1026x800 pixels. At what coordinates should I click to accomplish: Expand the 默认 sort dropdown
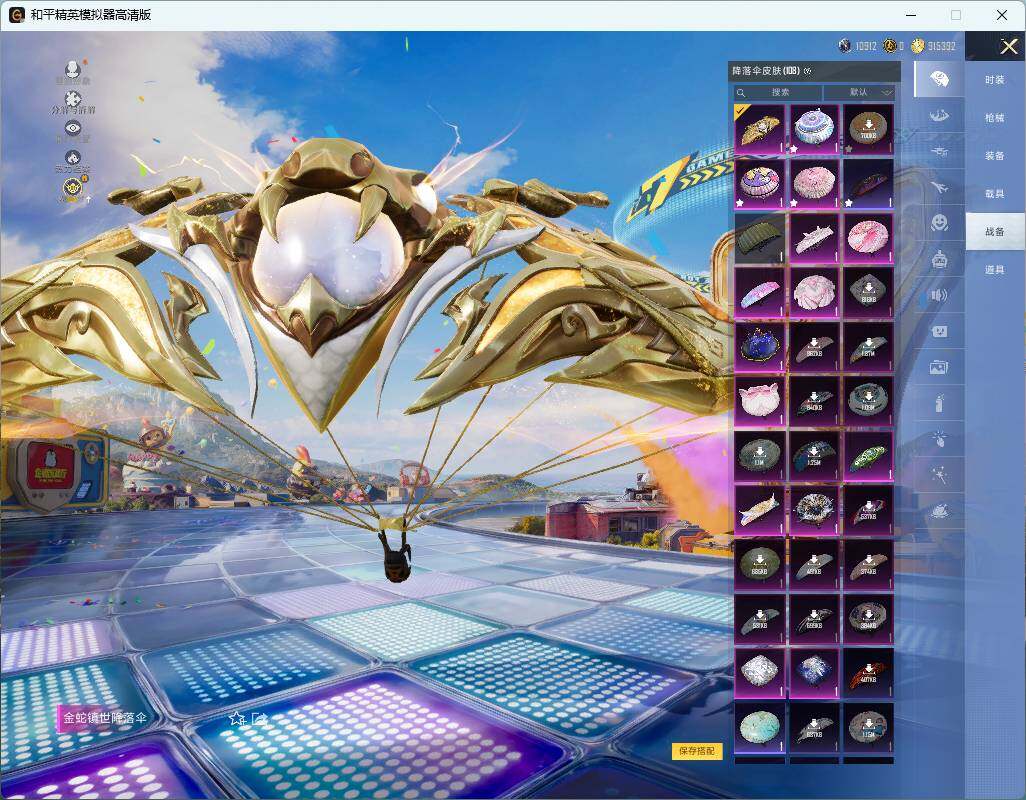point(859,93)
